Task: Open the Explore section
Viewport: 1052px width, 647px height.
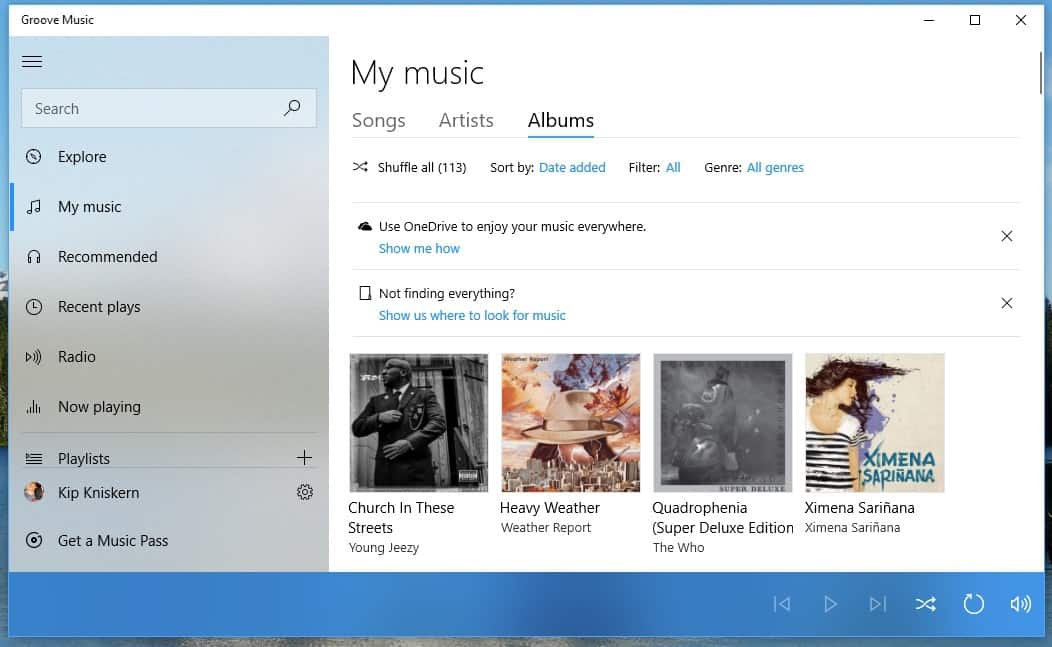Action: pos(169,156)
